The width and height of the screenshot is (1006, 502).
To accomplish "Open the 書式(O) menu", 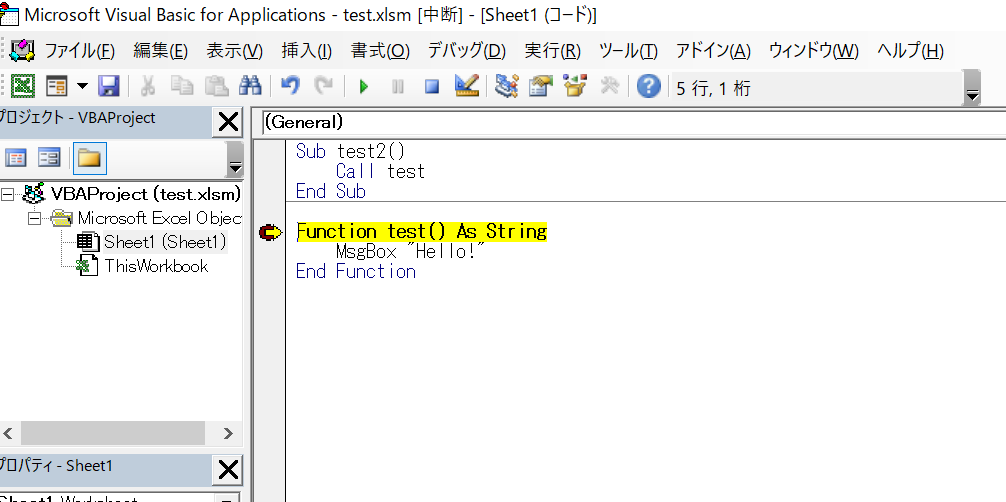I will coord(380,51).
